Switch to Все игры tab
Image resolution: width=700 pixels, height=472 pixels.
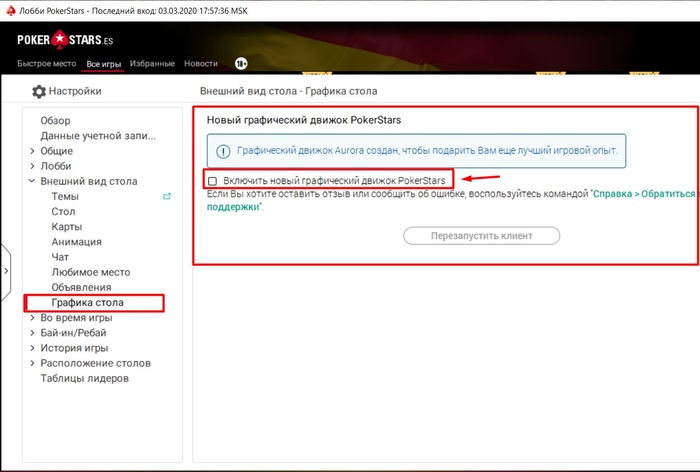pyautogui.click(x=104, y=64)
